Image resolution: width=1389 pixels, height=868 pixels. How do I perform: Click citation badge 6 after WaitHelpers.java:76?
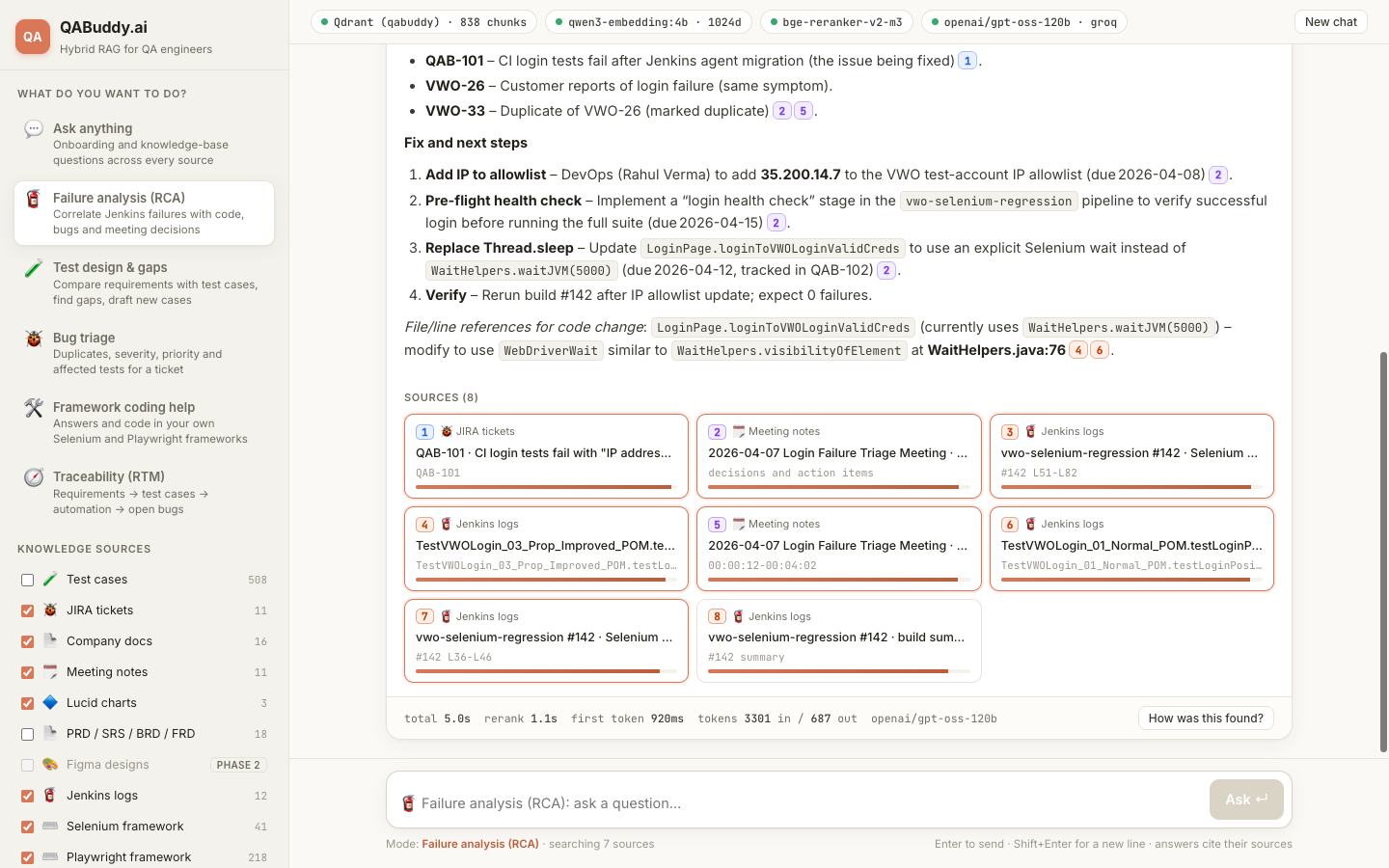tap(1100, 350)
